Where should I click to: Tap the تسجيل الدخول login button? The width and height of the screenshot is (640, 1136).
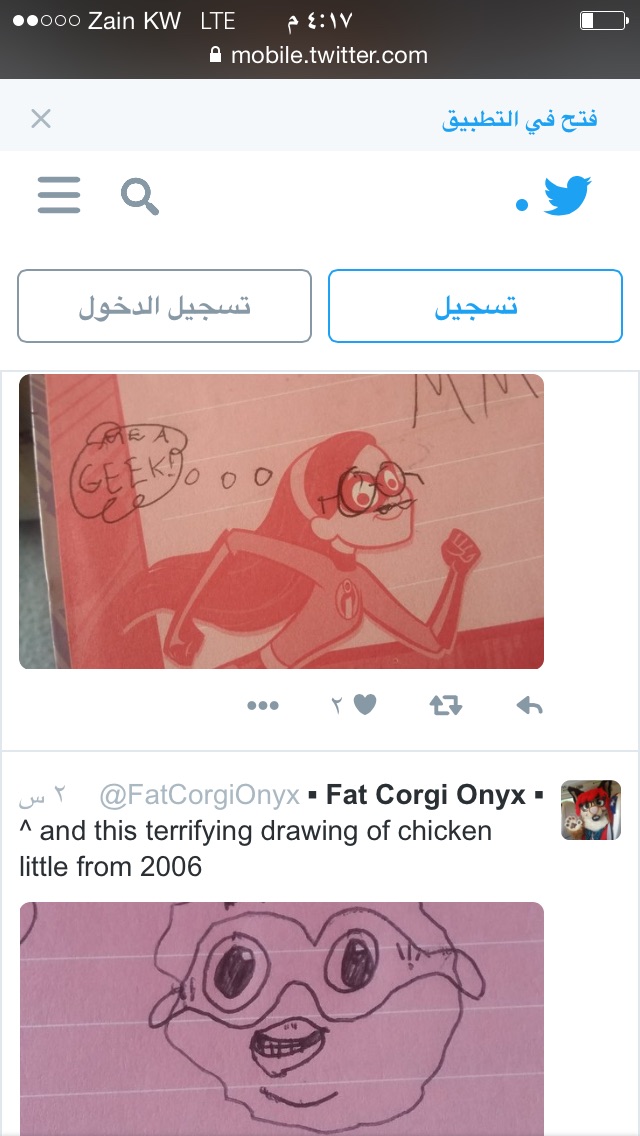[x=165, y=306]
